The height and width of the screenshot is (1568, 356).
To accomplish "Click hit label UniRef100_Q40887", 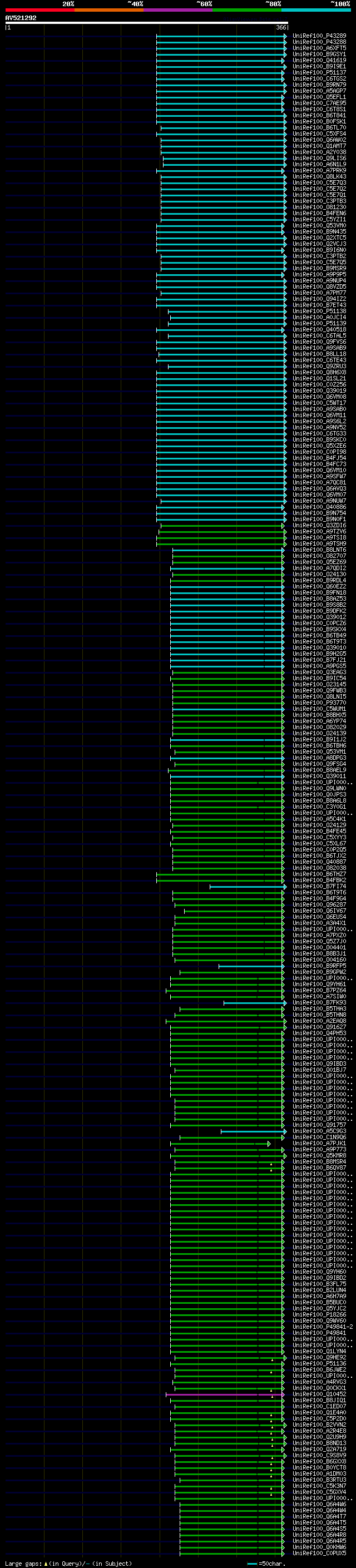I will tap(319, 862).
